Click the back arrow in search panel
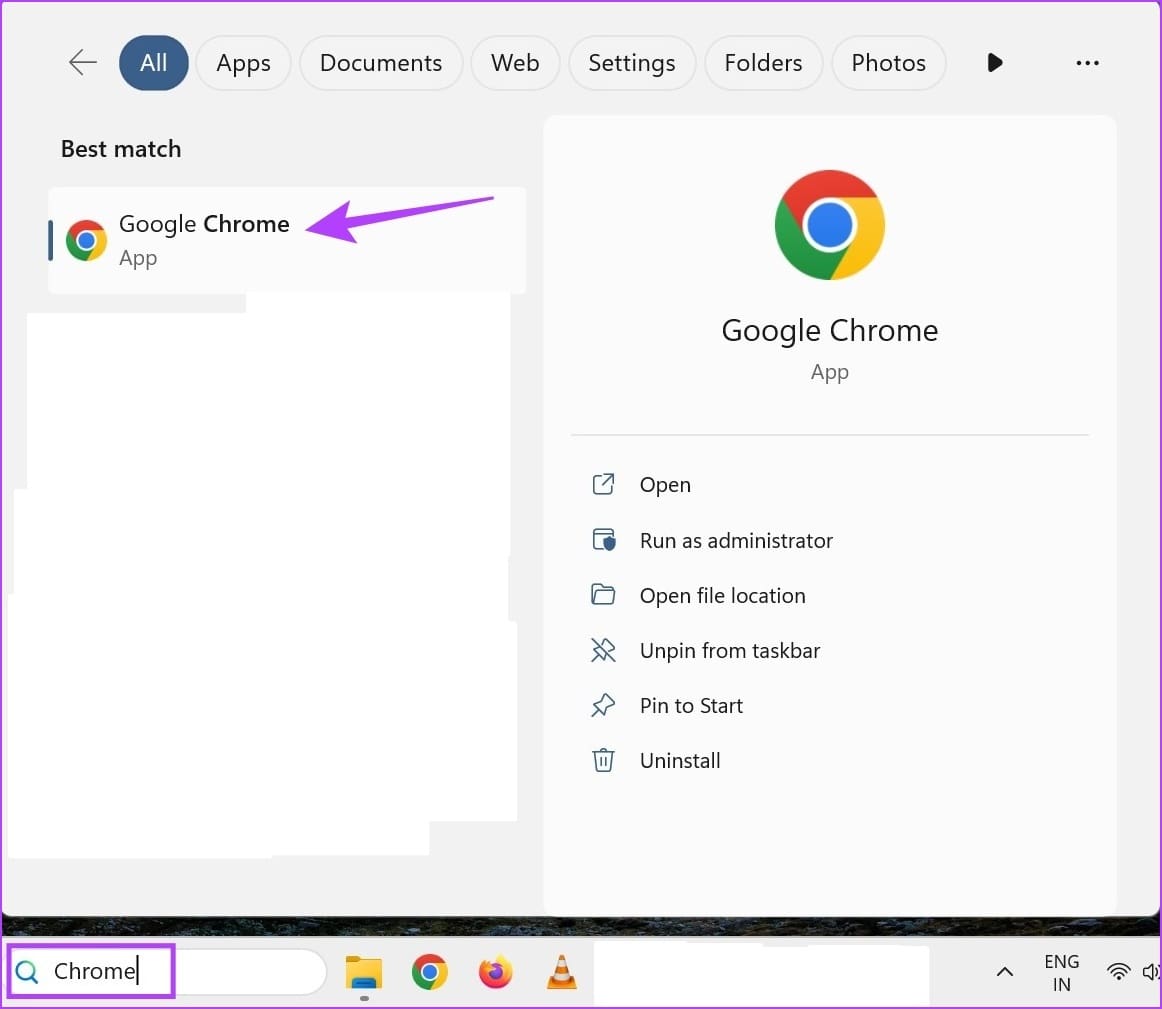Screen dimensions: 1162x1009 click(x=82, y=63)
